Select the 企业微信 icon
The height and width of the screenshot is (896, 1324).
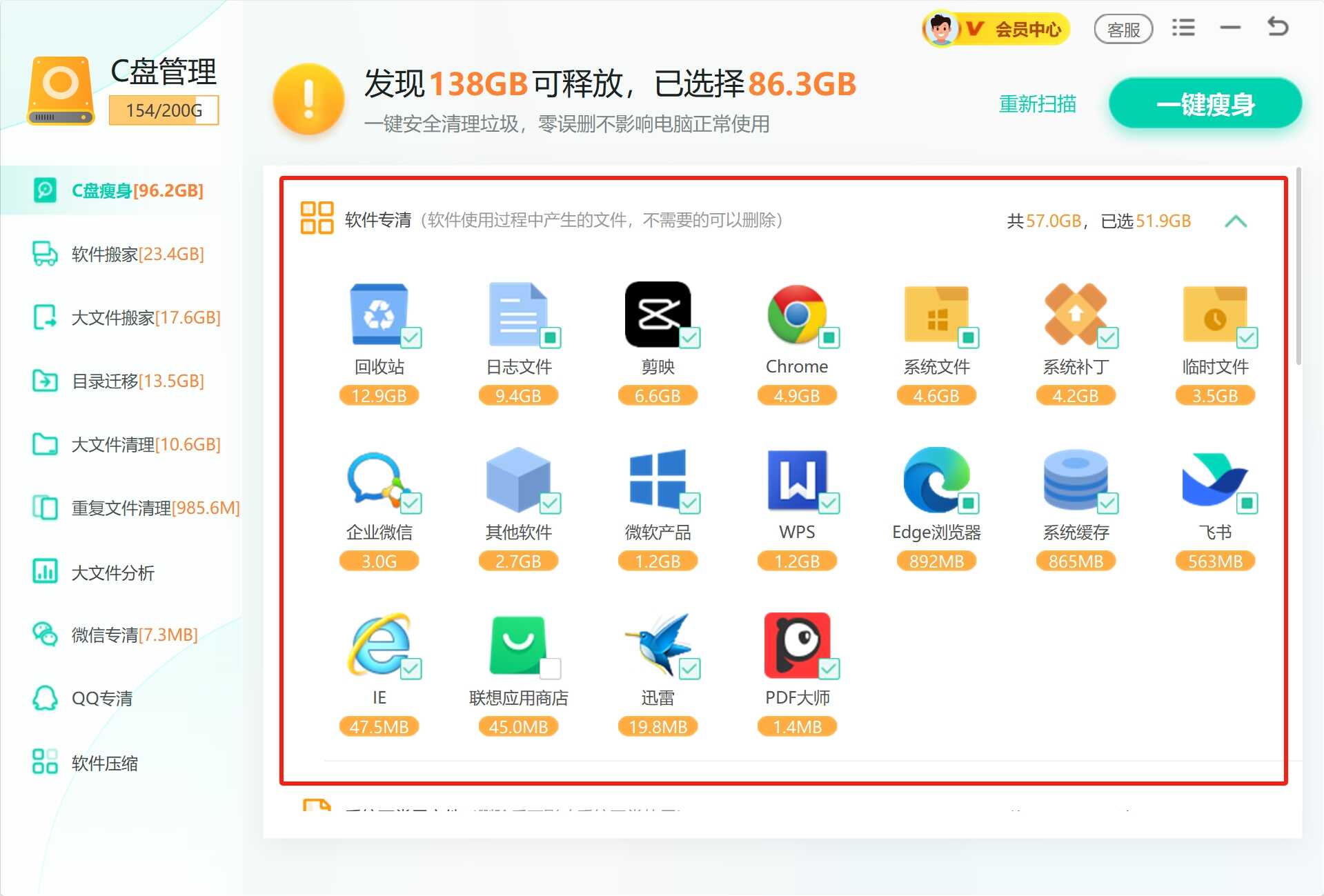pos(377,479)
